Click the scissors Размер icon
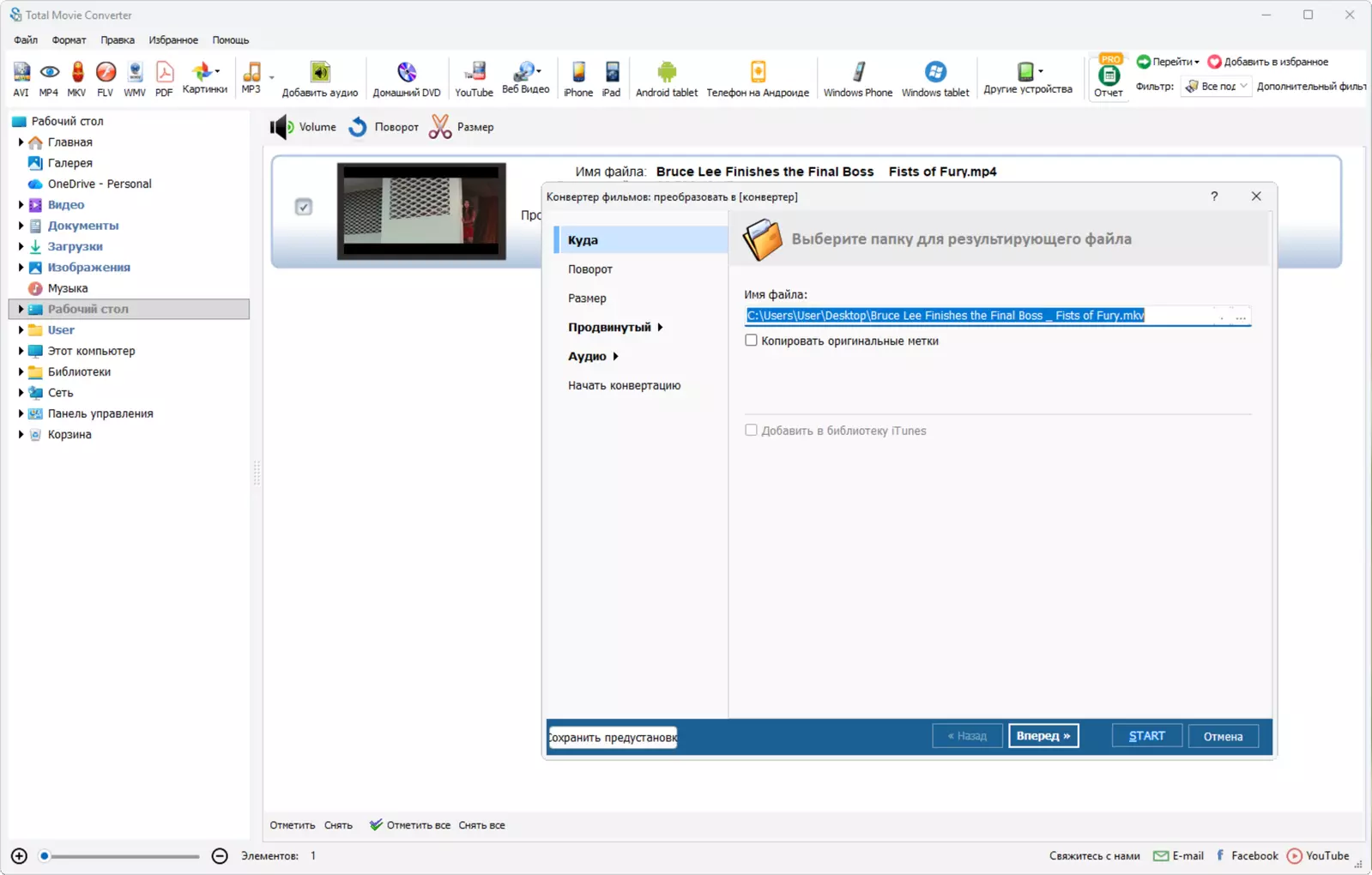Screen dimensions: 1372x875 point(440,127)
